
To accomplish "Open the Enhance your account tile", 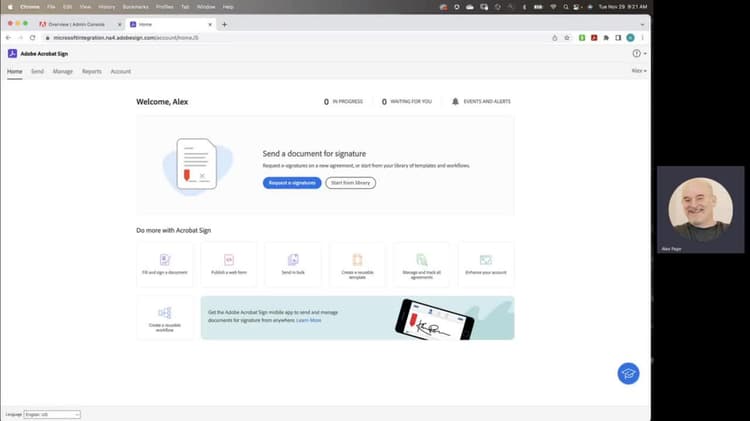I will [485, 265].
